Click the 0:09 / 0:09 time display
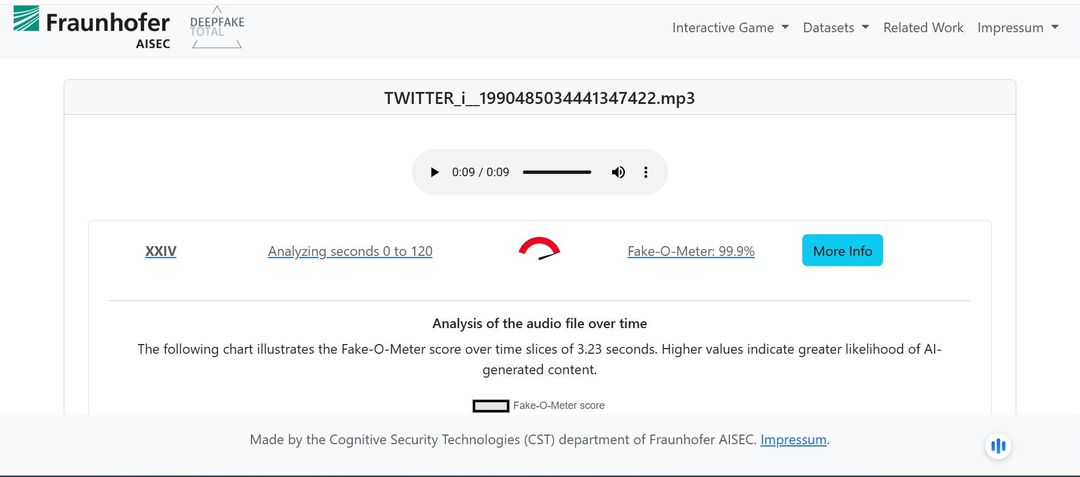The image size is (1080, 477). pos(480,172)
